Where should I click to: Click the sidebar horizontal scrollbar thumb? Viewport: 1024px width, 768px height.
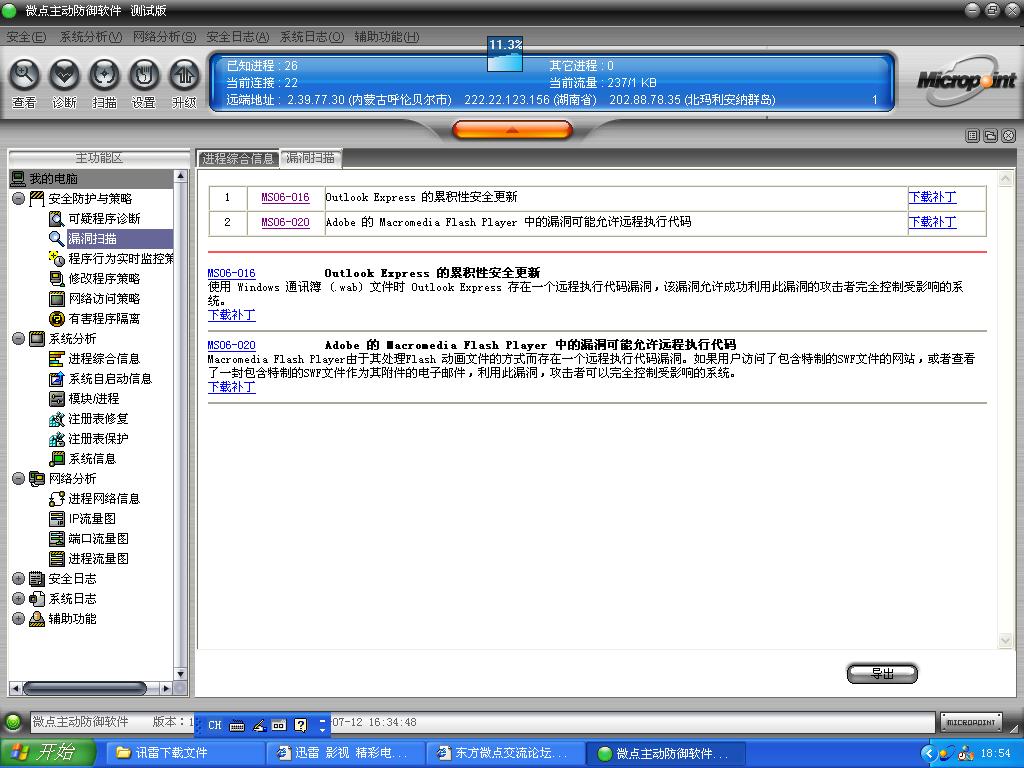(85, 688)
